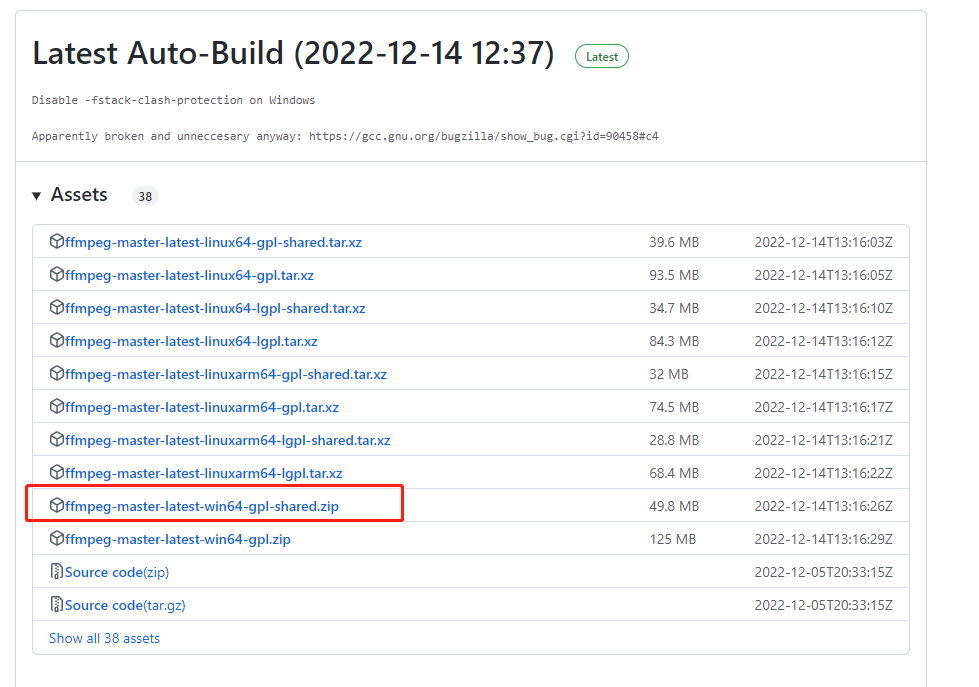Click Show all 38 assets link
979x687 pixels.
104,638
